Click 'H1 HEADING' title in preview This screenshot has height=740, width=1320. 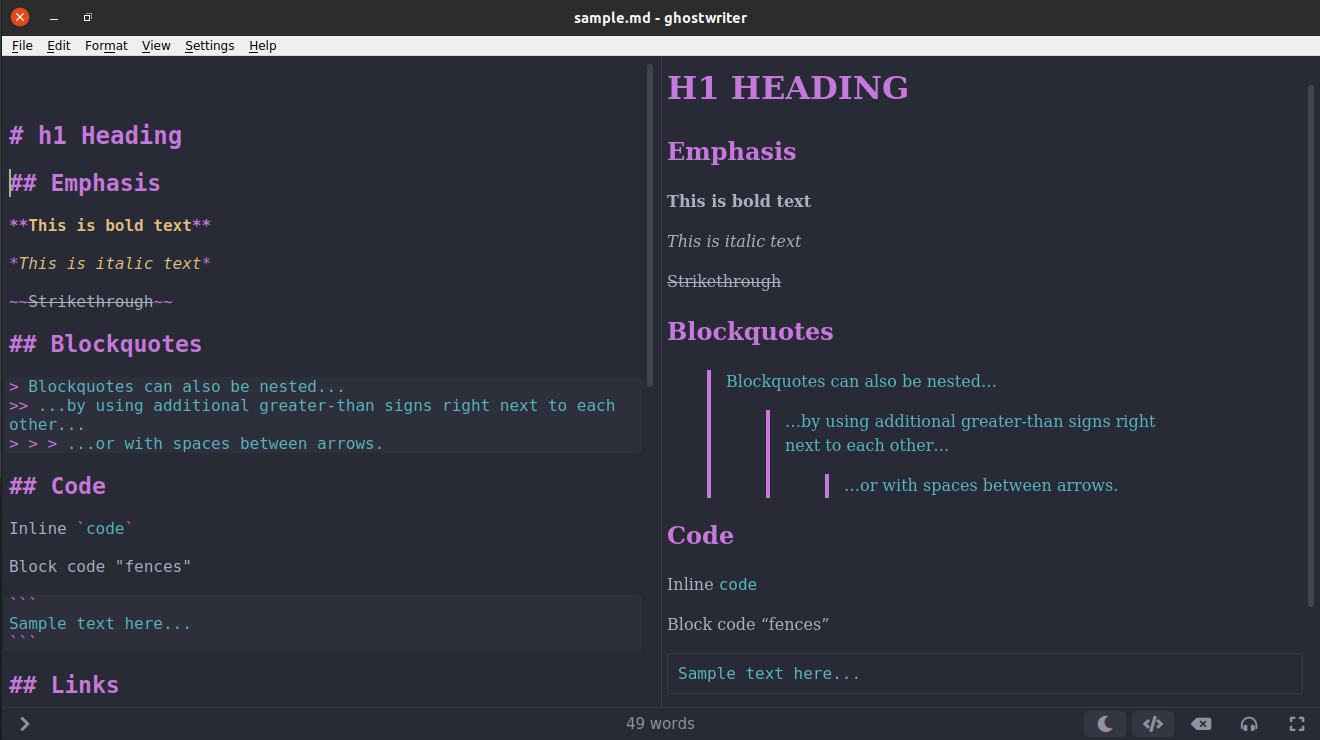click(788, 88)
